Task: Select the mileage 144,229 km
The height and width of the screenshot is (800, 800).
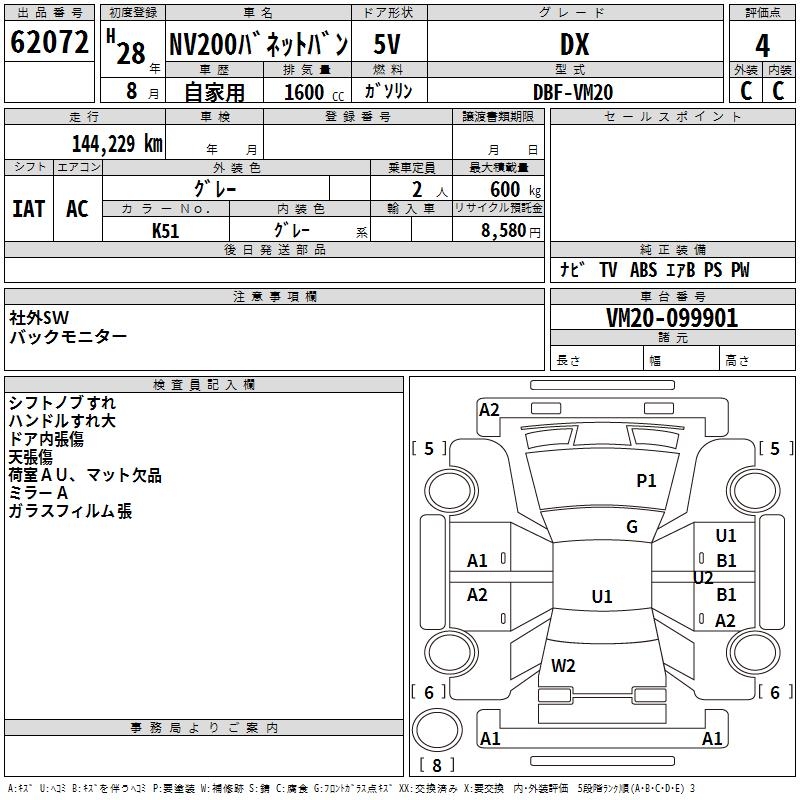Action: coord(117,144)
